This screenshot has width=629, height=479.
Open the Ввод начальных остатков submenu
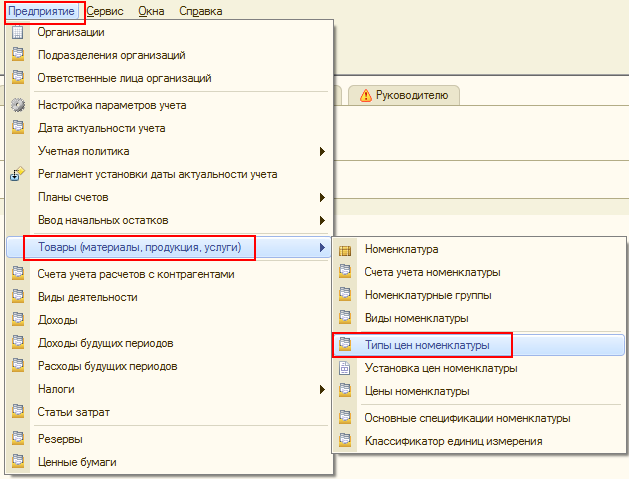pyautogui.click(x=322, y=220)
